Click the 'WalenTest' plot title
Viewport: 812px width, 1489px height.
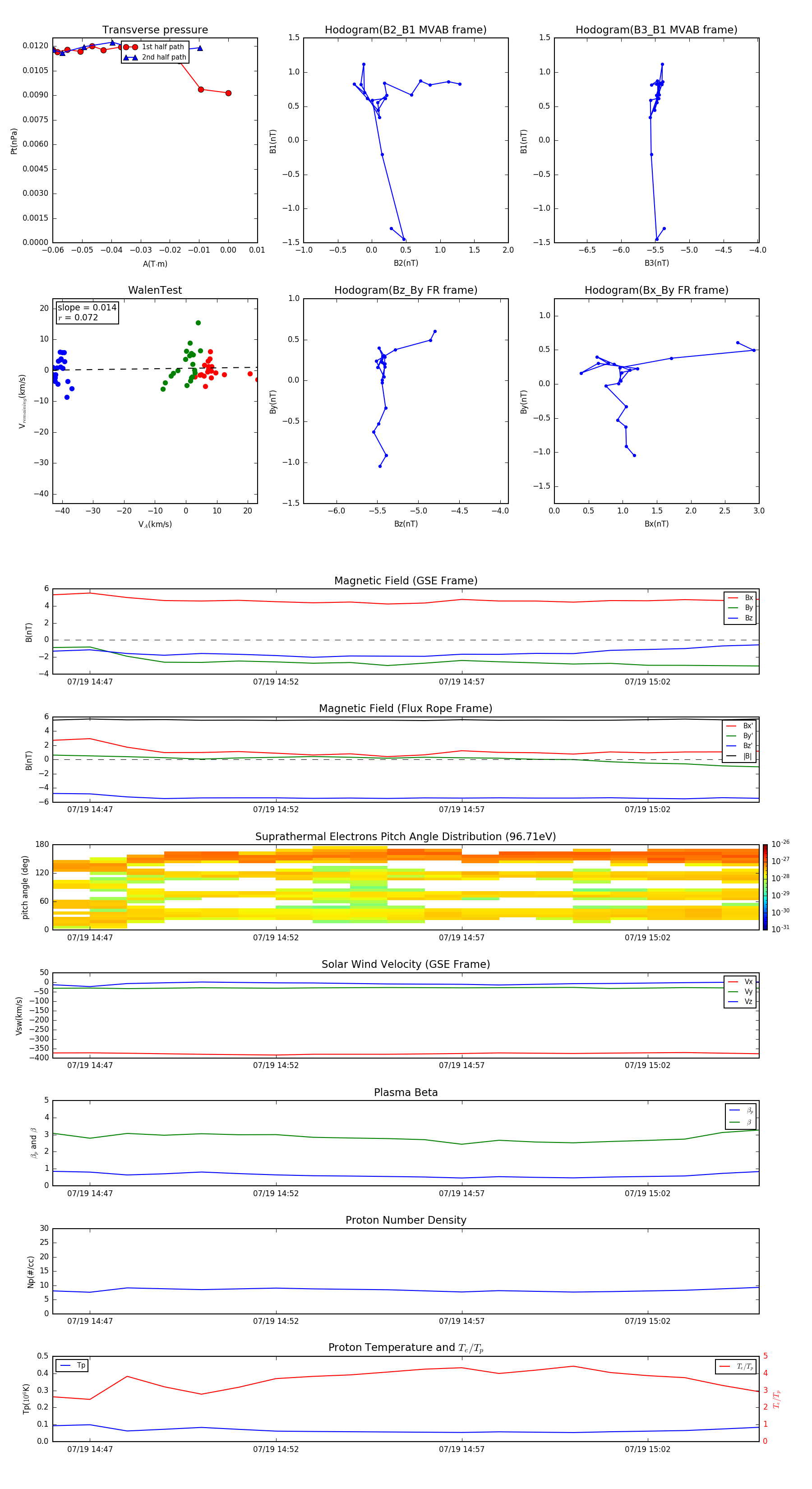(x=155, y=290)
